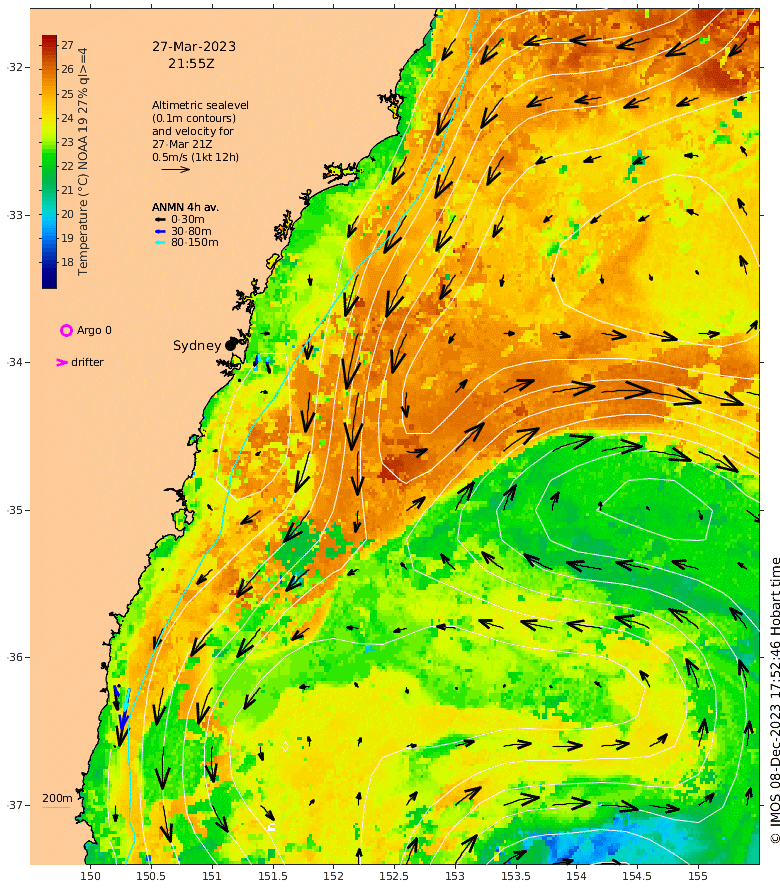Click the '200m' isobath label
The width and height of the screenshot is (780, 890).
click(x=57, y=799)
